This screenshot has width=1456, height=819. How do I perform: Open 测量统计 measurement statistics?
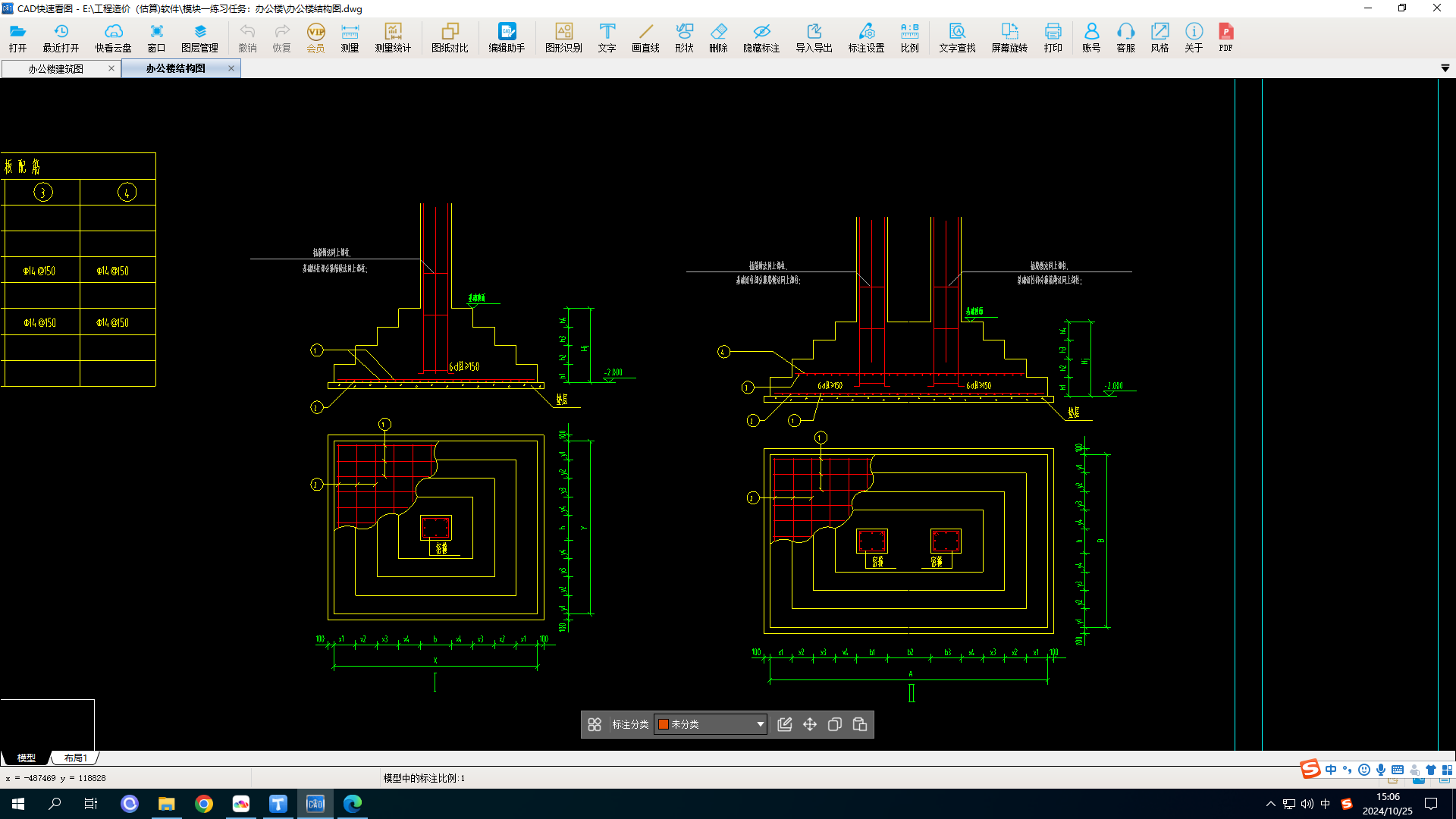click(393, 38)
